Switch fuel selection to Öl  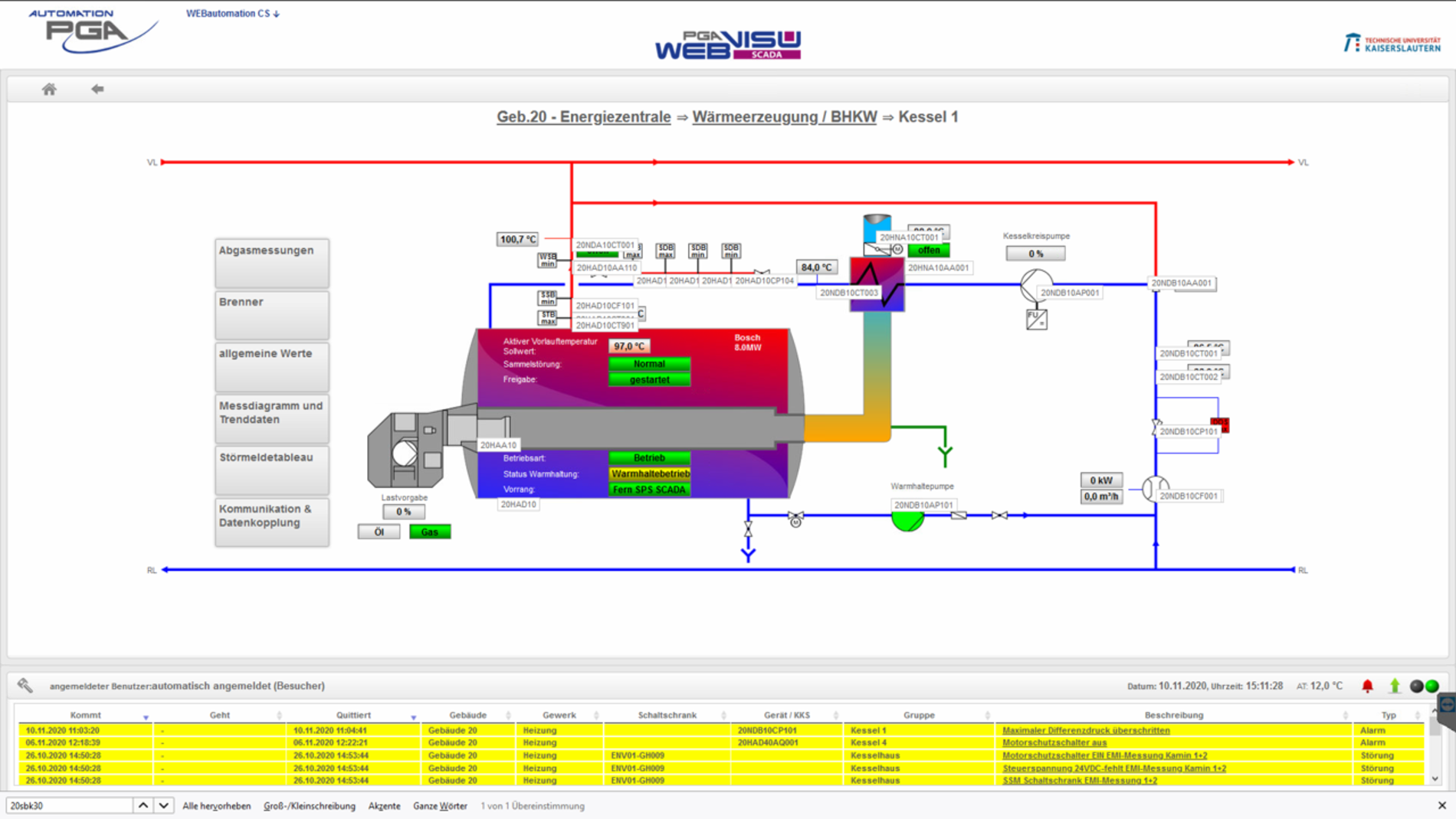click(x=379, y=532)
